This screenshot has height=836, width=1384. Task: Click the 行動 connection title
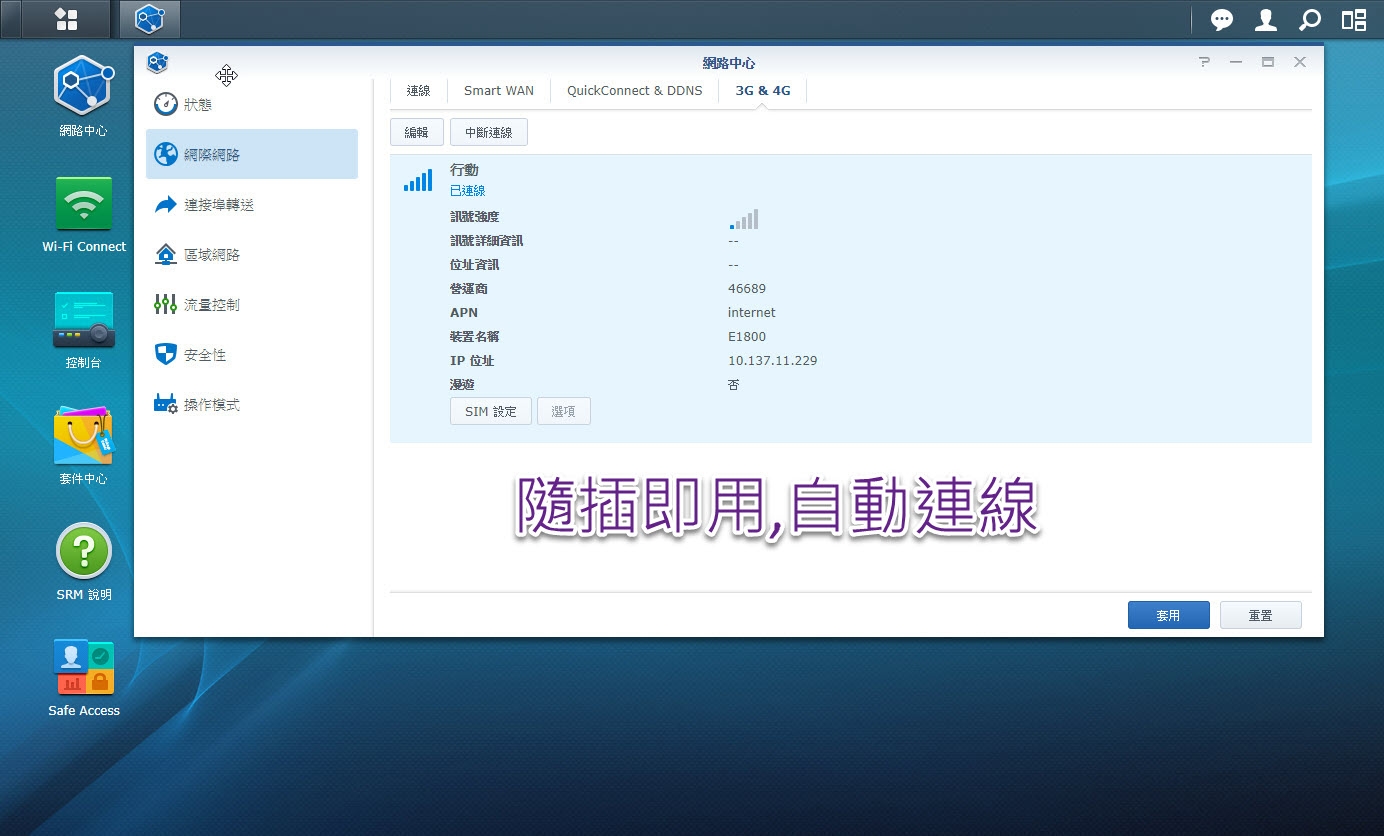pyautogui.click(x=464, y=170)
